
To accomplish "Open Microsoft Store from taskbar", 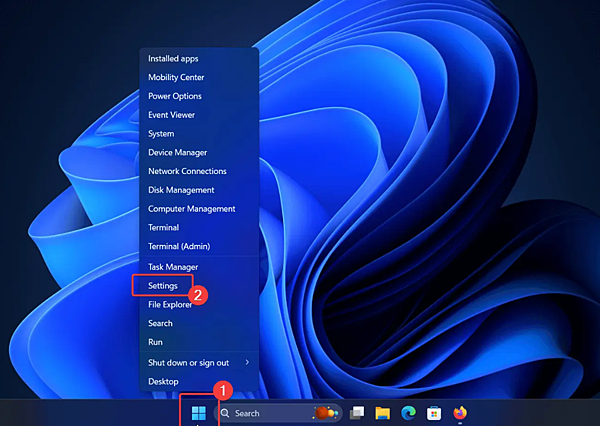I will pos(434,413).
